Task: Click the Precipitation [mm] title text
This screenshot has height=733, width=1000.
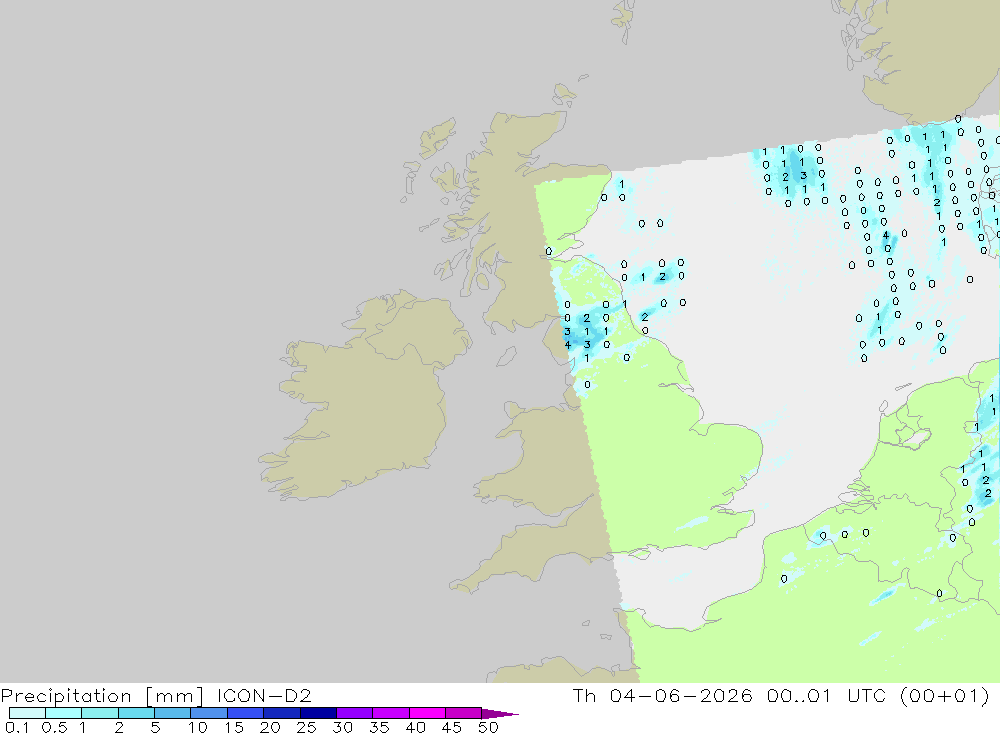Action: click(102, 695)
